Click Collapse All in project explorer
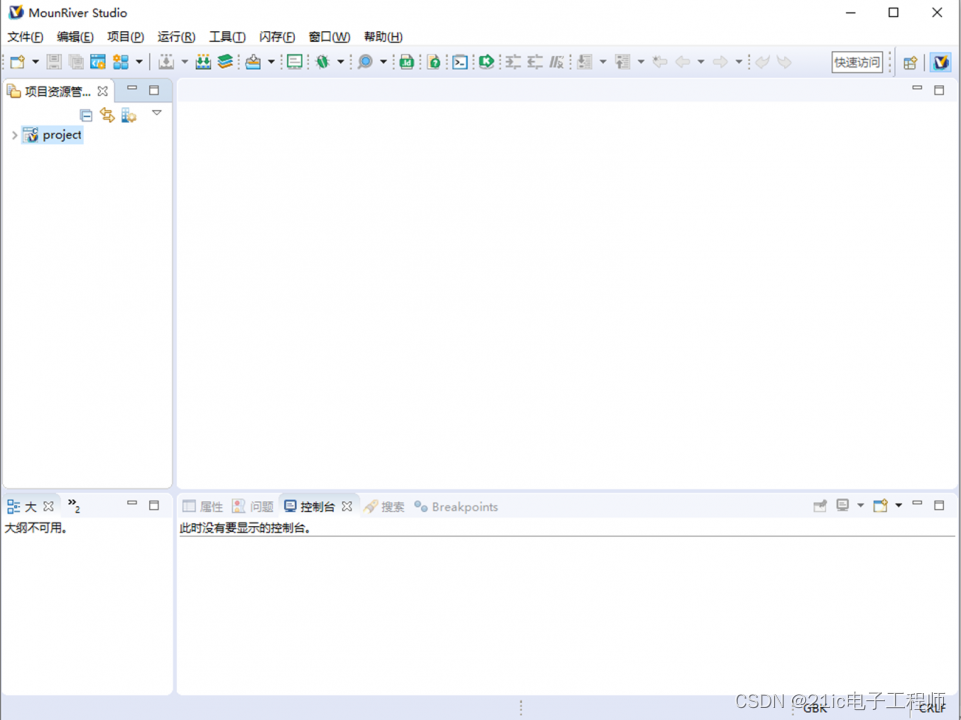The width and height of the screenshot is (961, 720). click(x=86, y=115)
